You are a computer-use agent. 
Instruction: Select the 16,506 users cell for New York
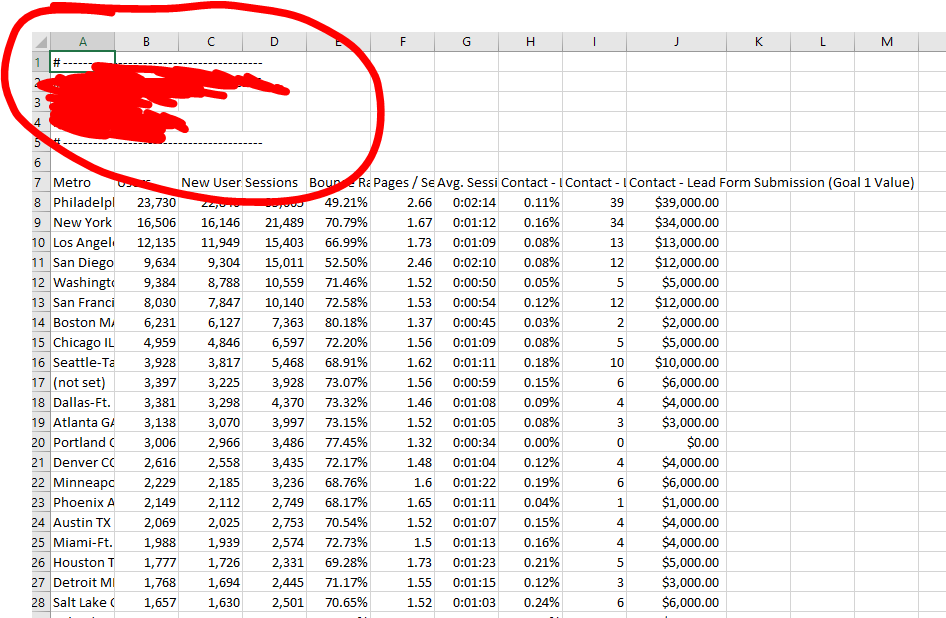tap(147, 223)
